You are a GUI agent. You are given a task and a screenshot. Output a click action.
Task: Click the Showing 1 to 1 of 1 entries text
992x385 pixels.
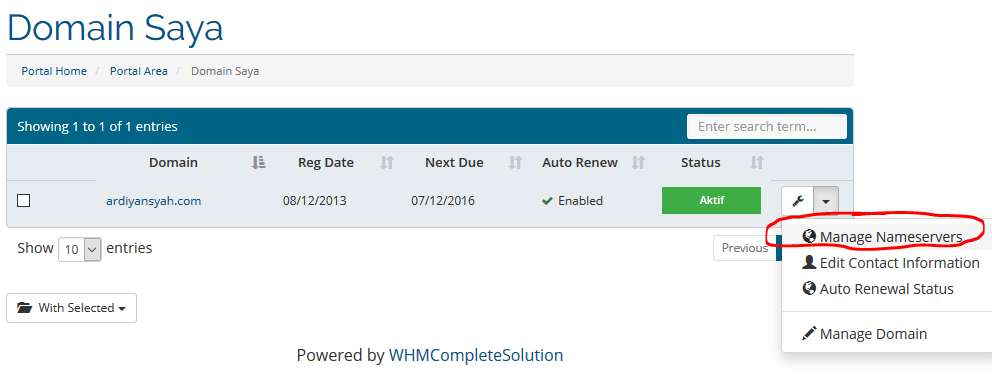pos(97,126)
